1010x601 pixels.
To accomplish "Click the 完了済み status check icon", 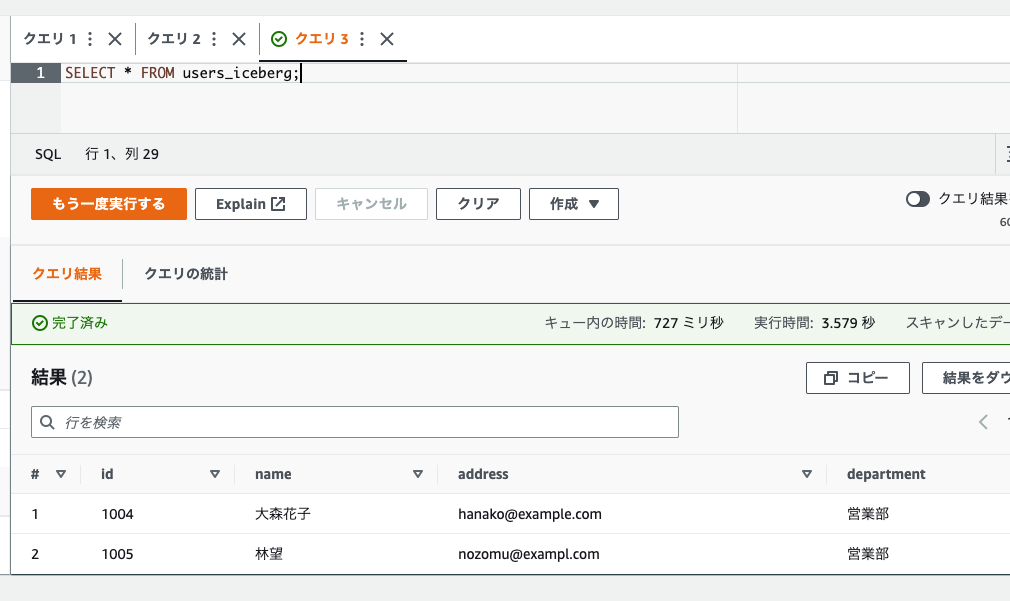I will [x=40, y=323].
